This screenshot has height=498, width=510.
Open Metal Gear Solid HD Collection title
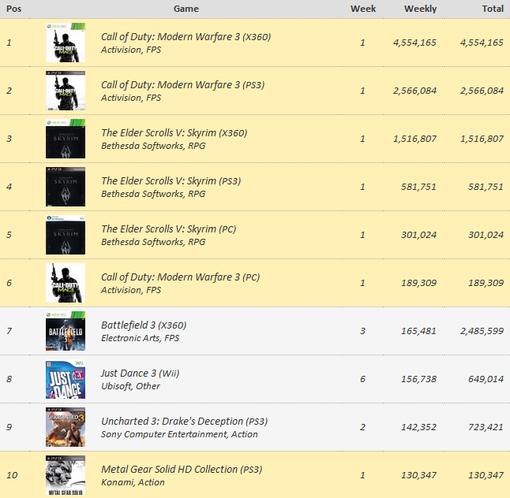182,469
